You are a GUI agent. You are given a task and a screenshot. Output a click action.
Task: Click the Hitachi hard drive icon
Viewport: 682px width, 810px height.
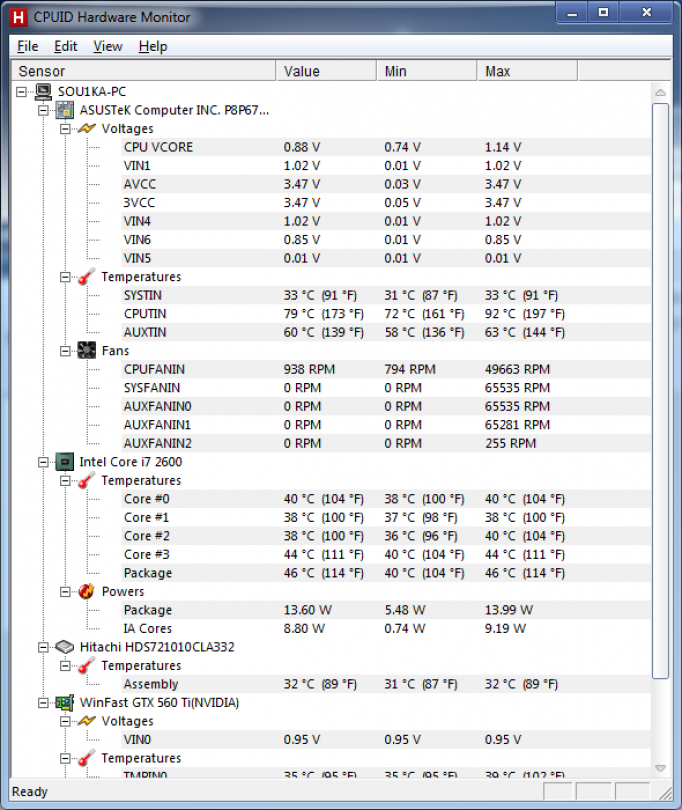(65, 647)
